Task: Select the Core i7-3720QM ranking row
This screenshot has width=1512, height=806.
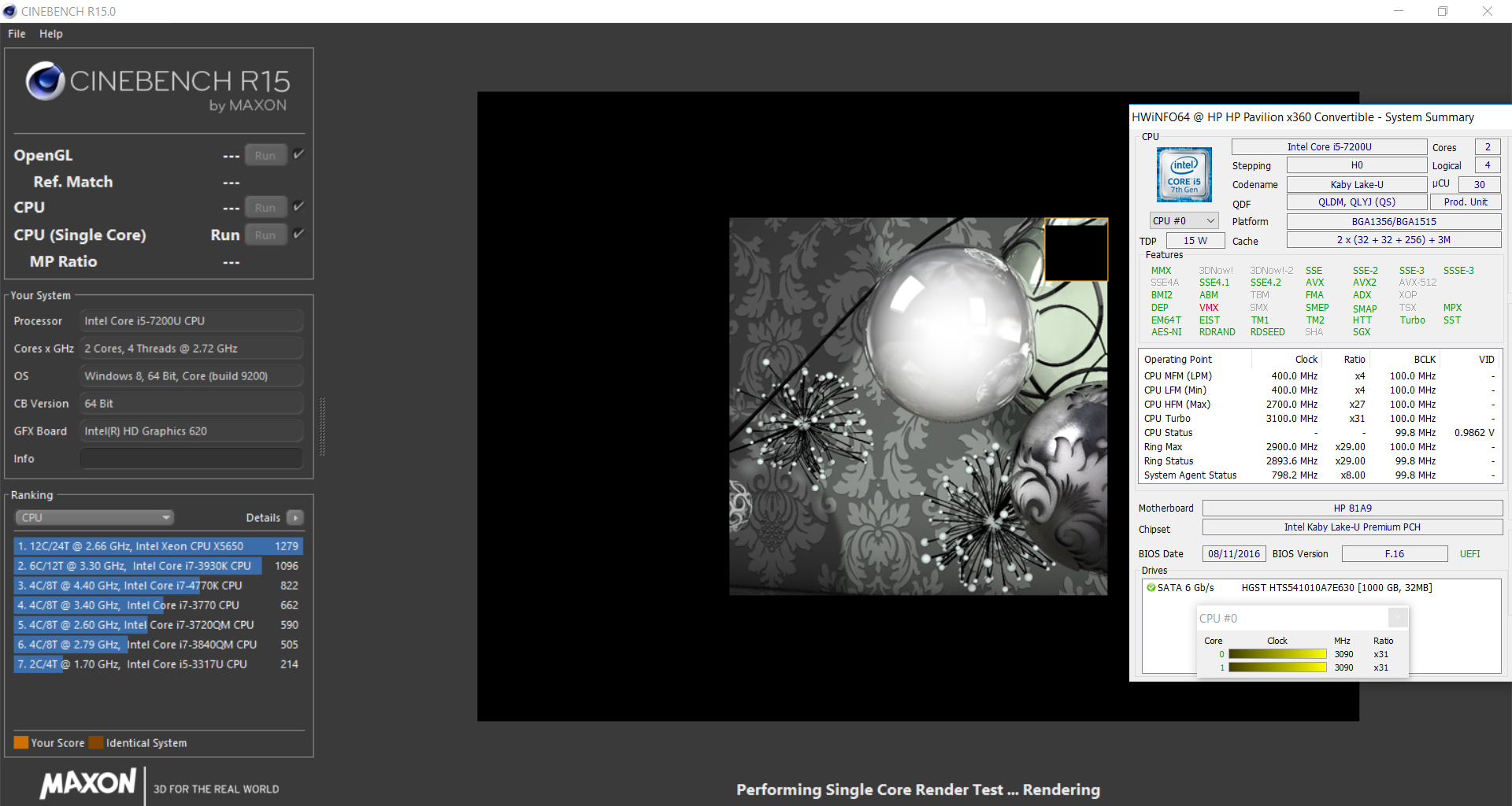Action: click(x=158, y=625)
